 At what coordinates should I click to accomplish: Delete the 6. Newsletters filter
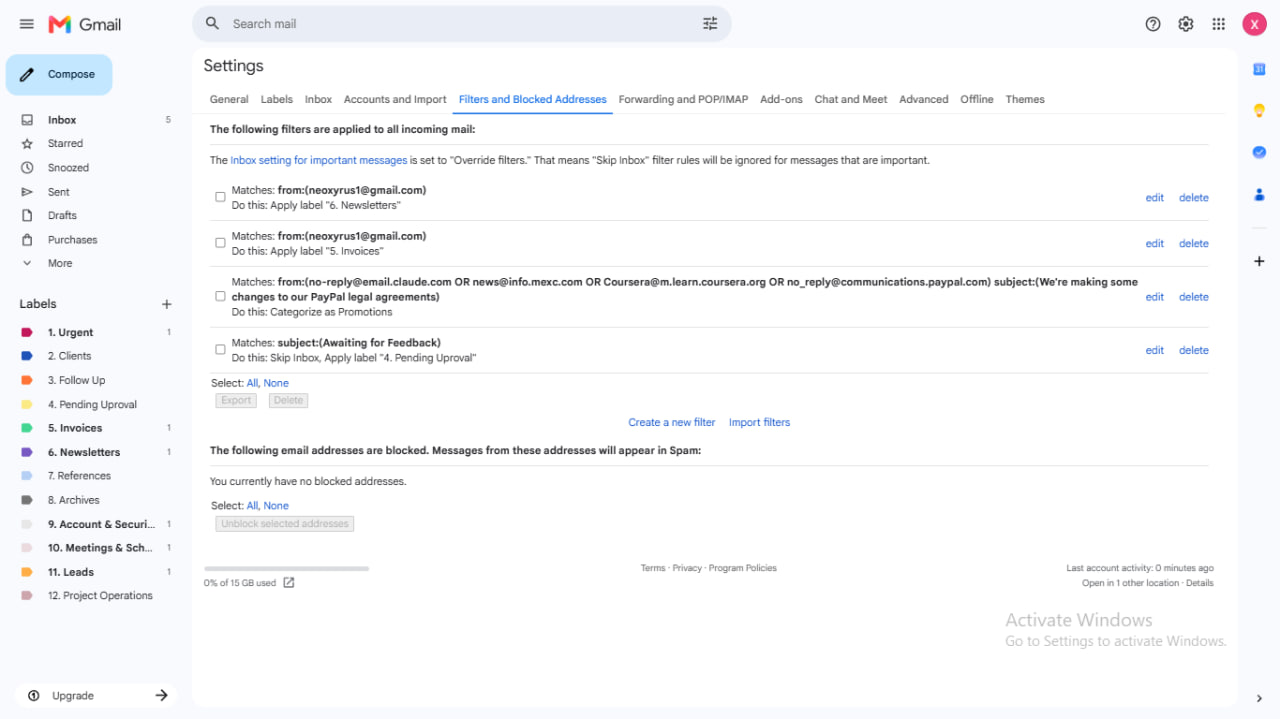coord(1194,198)
